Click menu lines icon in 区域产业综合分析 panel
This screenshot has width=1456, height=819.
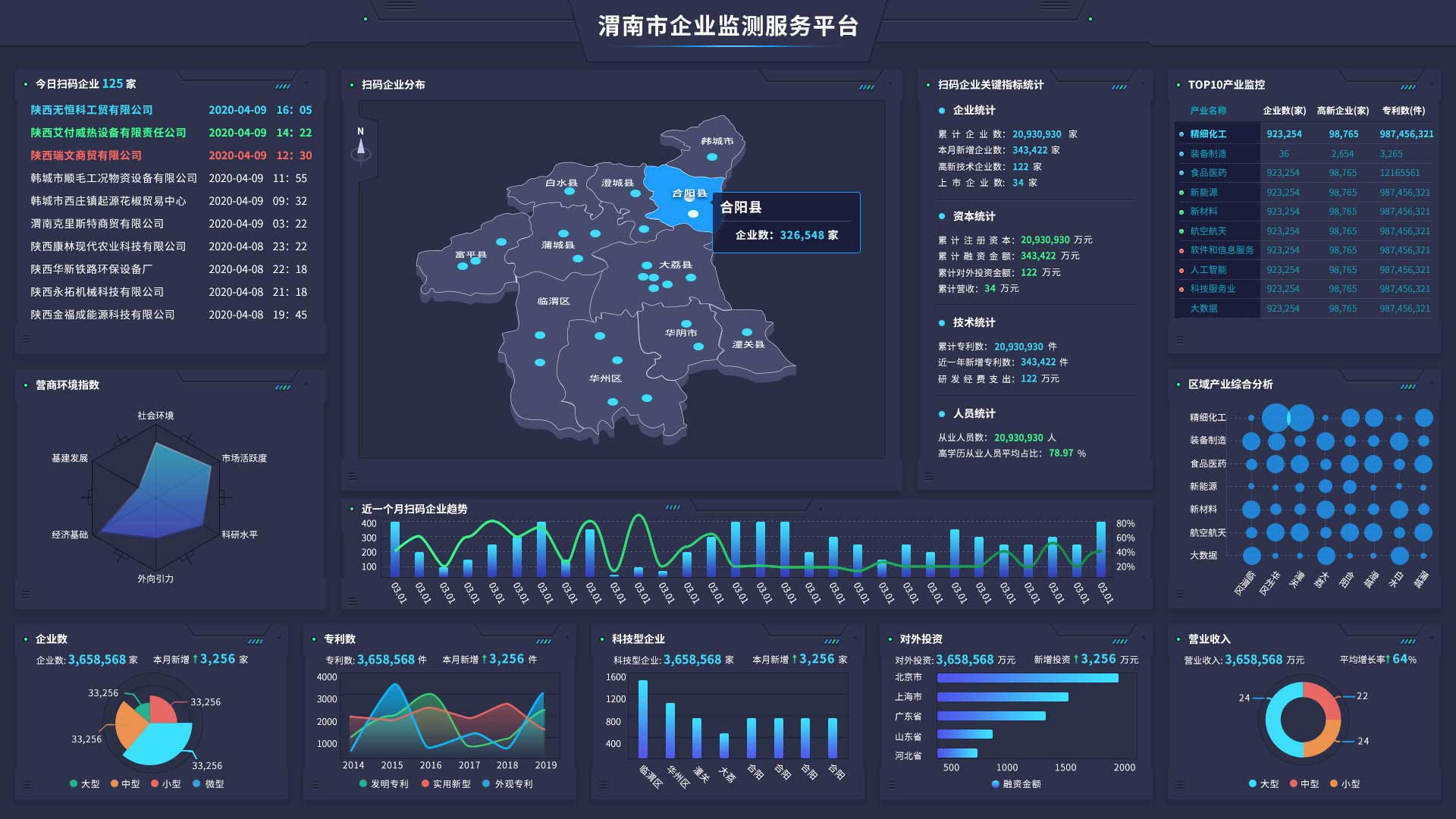click(x=1179, y=594)
